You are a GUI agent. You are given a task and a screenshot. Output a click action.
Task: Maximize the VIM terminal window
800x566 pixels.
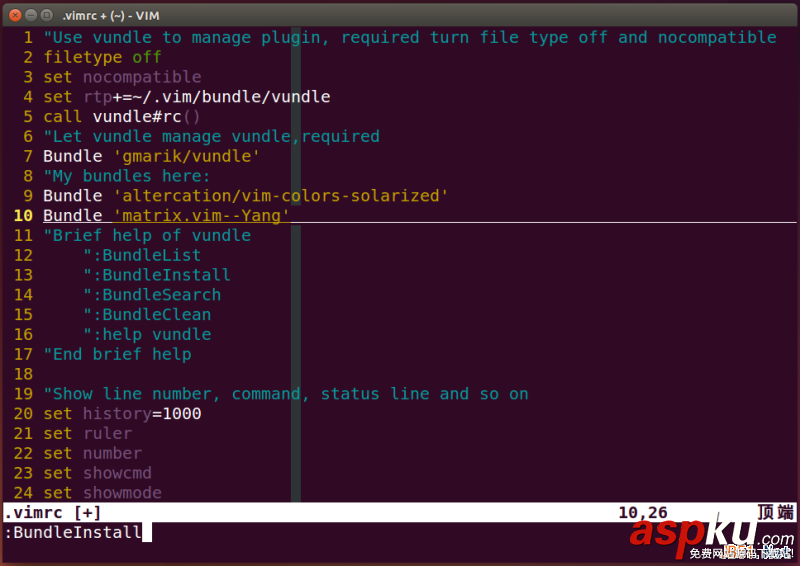[46, 15]
